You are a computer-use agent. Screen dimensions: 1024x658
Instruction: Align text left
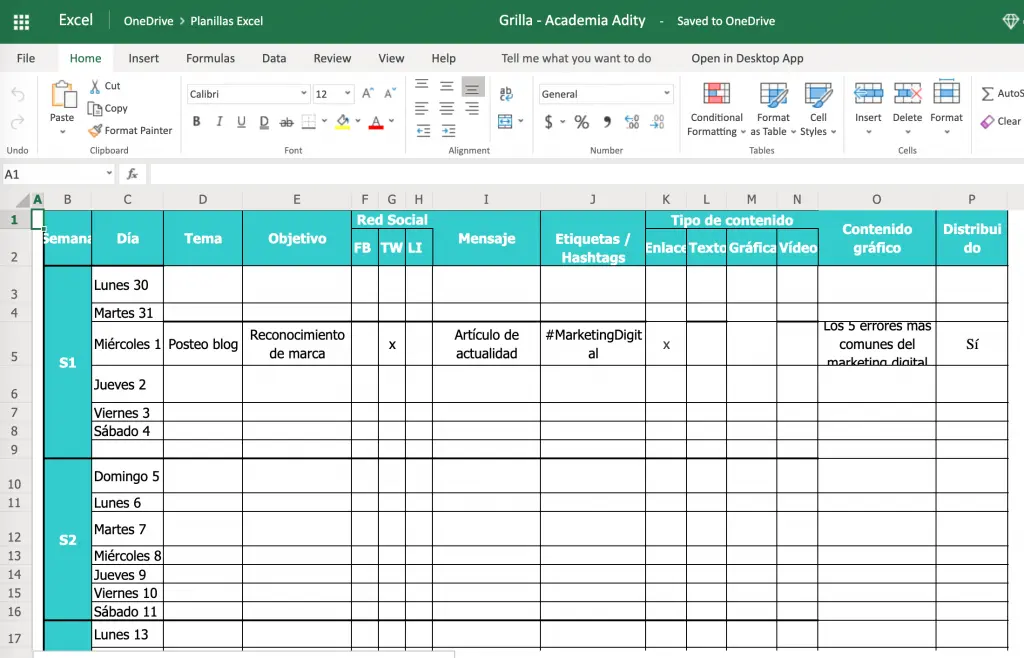(422, 108)
